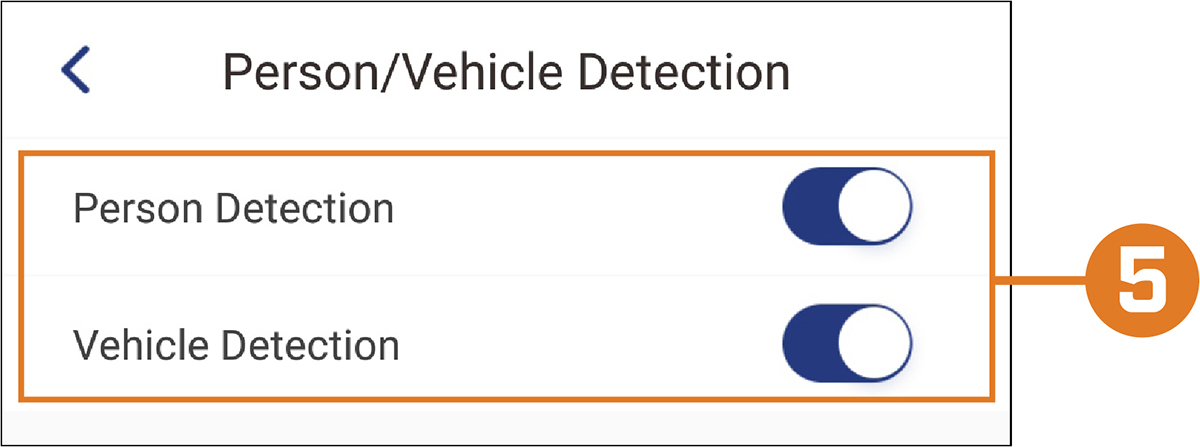Return to previous screen via back arrow

(x=76, y=72)
